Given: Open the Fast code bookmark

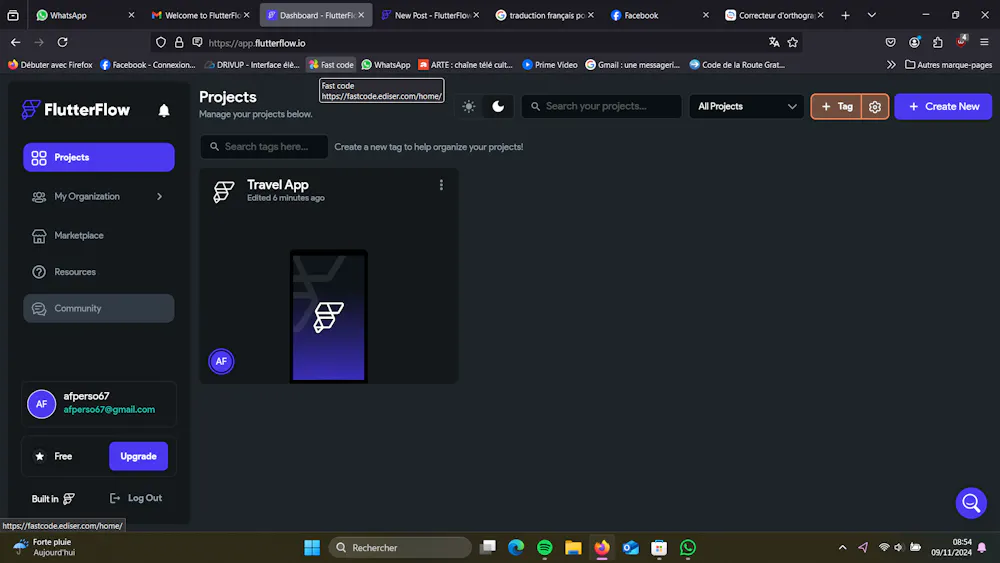Looking at the screenshot, I should [x=331, y=64].
